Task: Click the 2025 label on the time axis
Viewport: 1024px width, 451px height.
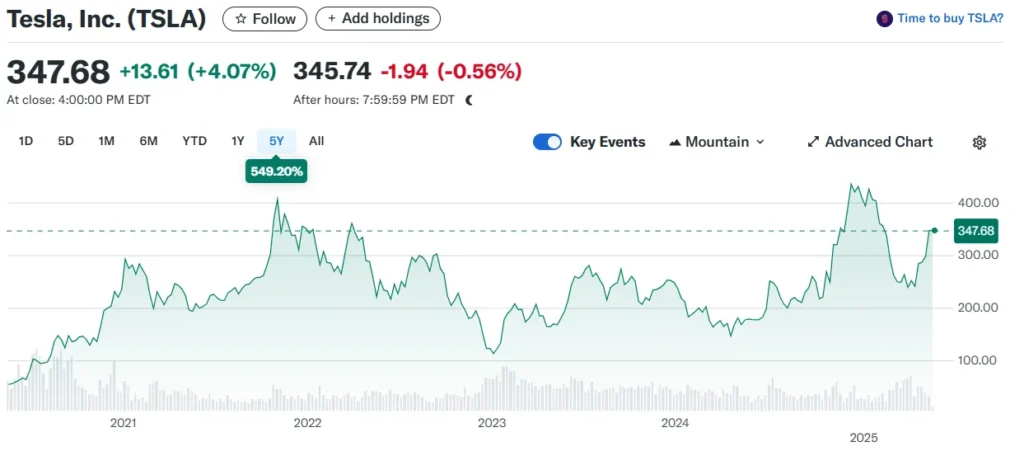Action: click(x=863, y=437)
